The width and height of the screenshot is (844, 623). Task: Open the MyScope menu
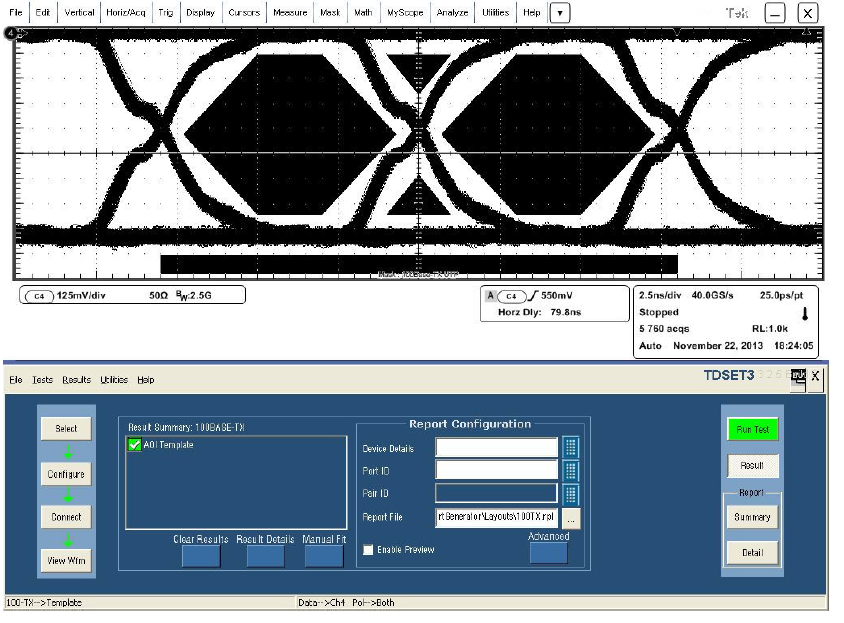click(405, 12)
